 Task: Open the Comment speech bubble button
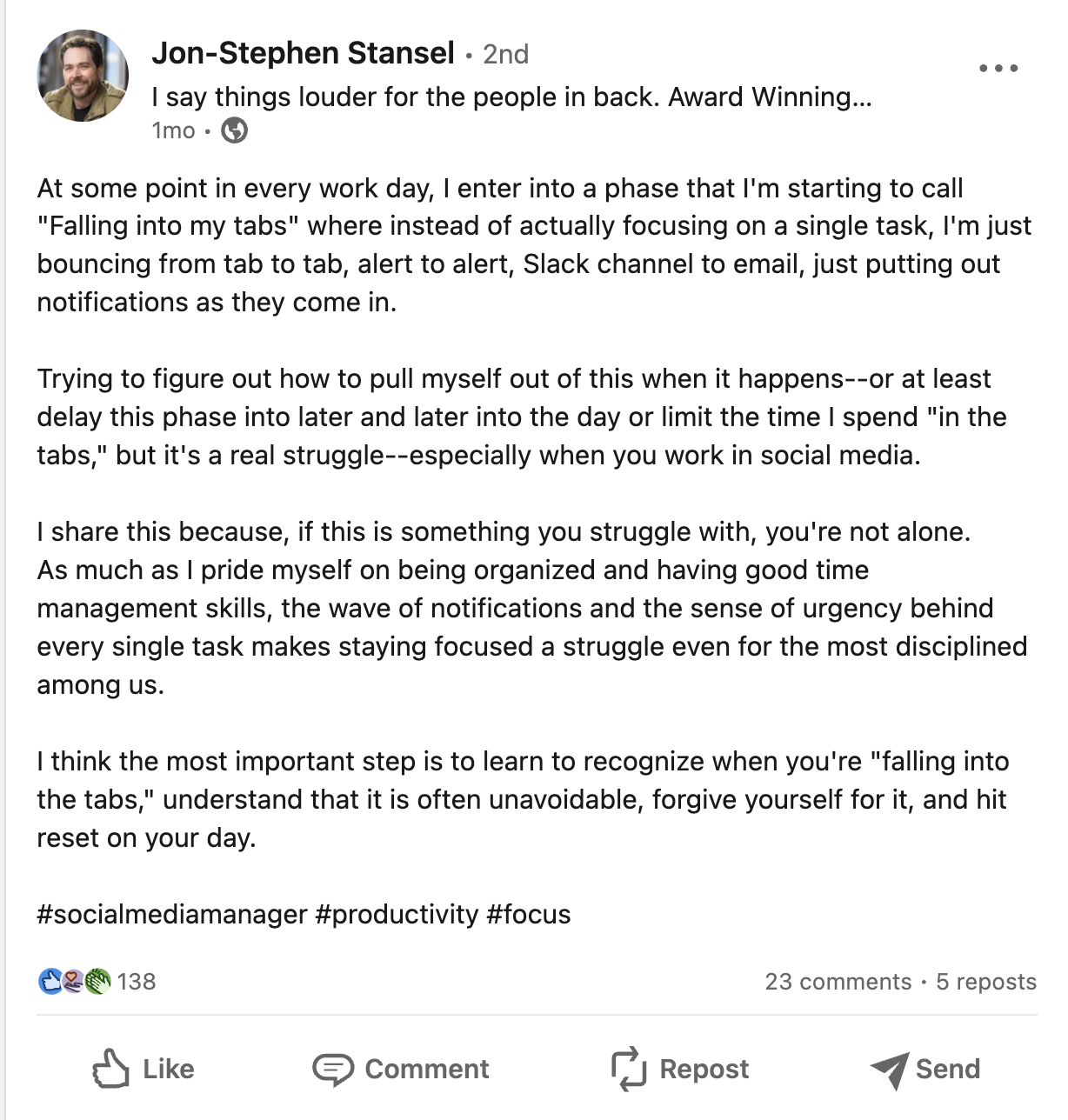(x=401, y=1069)
